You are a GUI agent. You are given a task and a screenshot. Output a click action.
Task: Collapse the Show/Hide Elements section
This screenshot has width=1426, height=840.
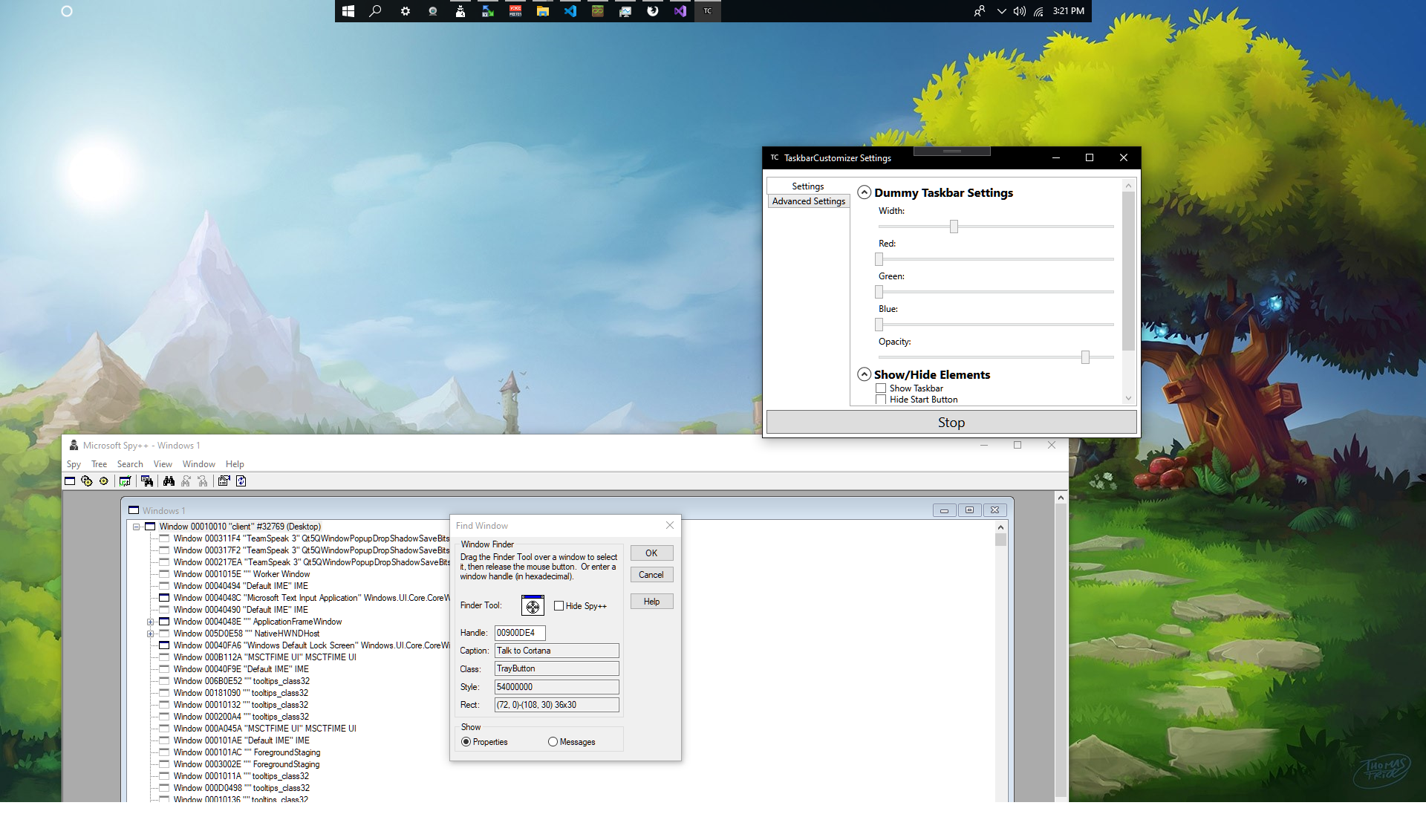tap(865, 374)
